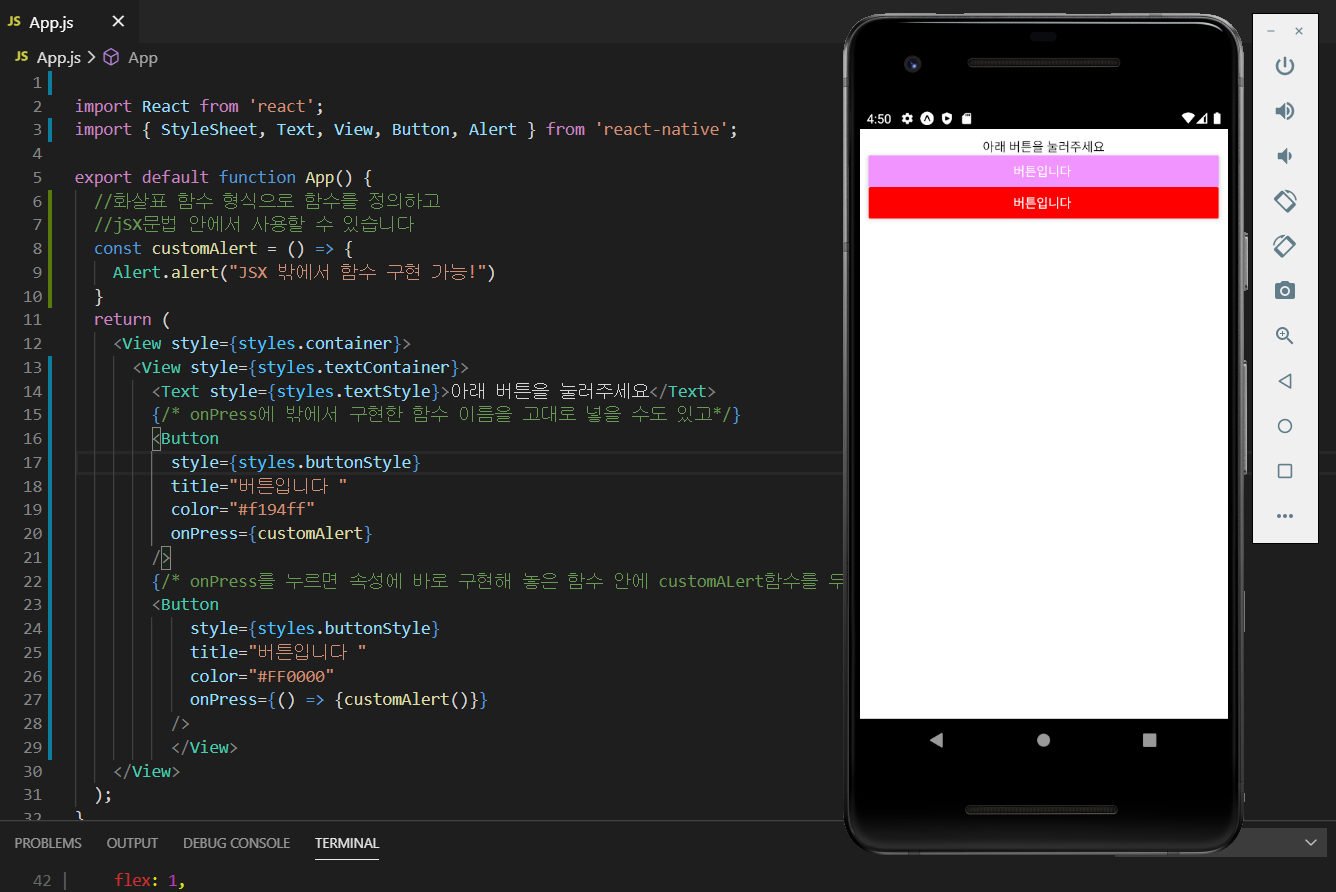Click "flex: 1," text in terminal
Image resolution: width=1336 pixels, height=892 pixels.
[150, 880]
